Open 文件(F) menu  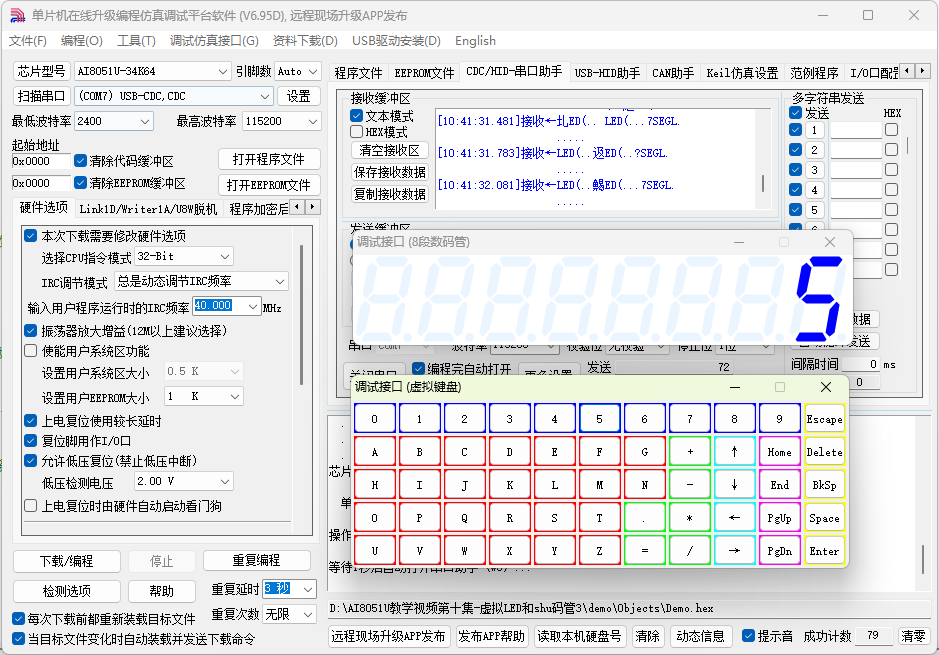28,41
